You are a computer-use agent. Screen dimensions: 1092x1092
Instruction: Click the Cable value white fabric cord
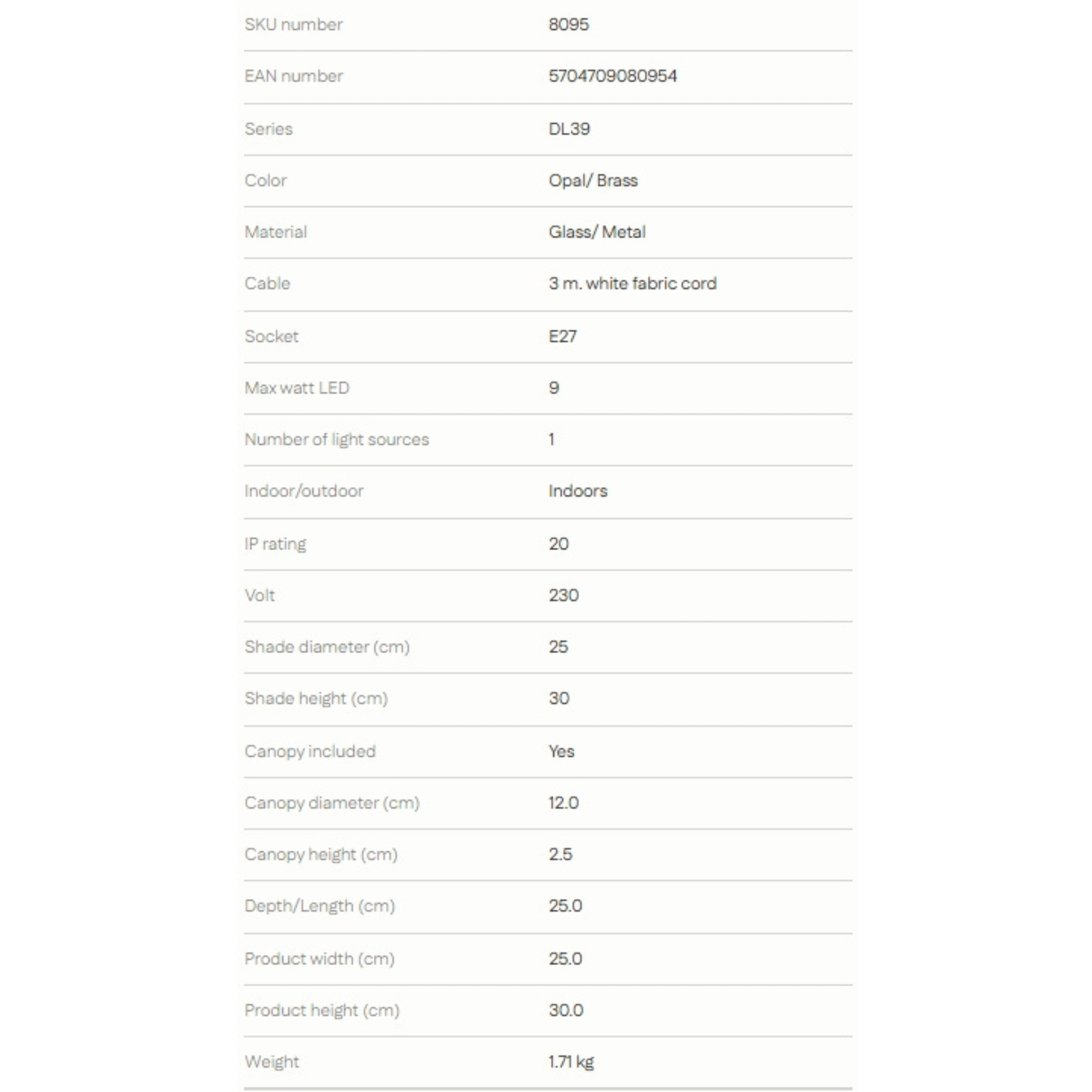point(632,283)
